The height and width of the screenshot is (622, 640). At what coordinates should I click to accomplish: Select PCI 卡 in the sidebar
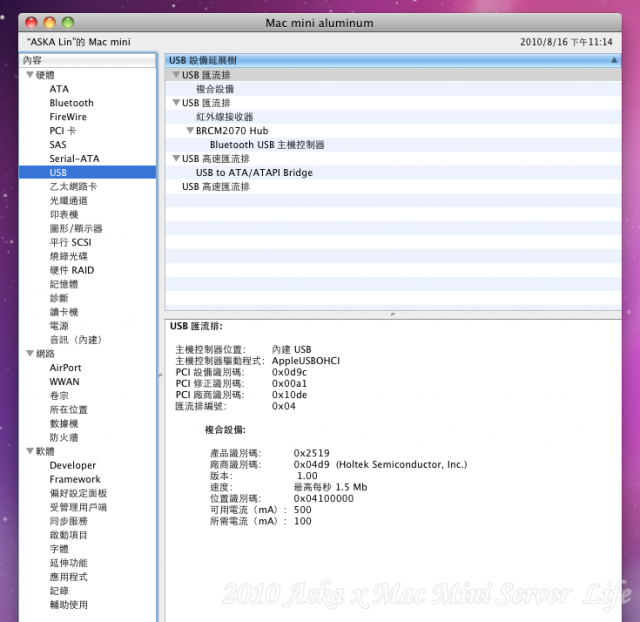tap(63, 131)
